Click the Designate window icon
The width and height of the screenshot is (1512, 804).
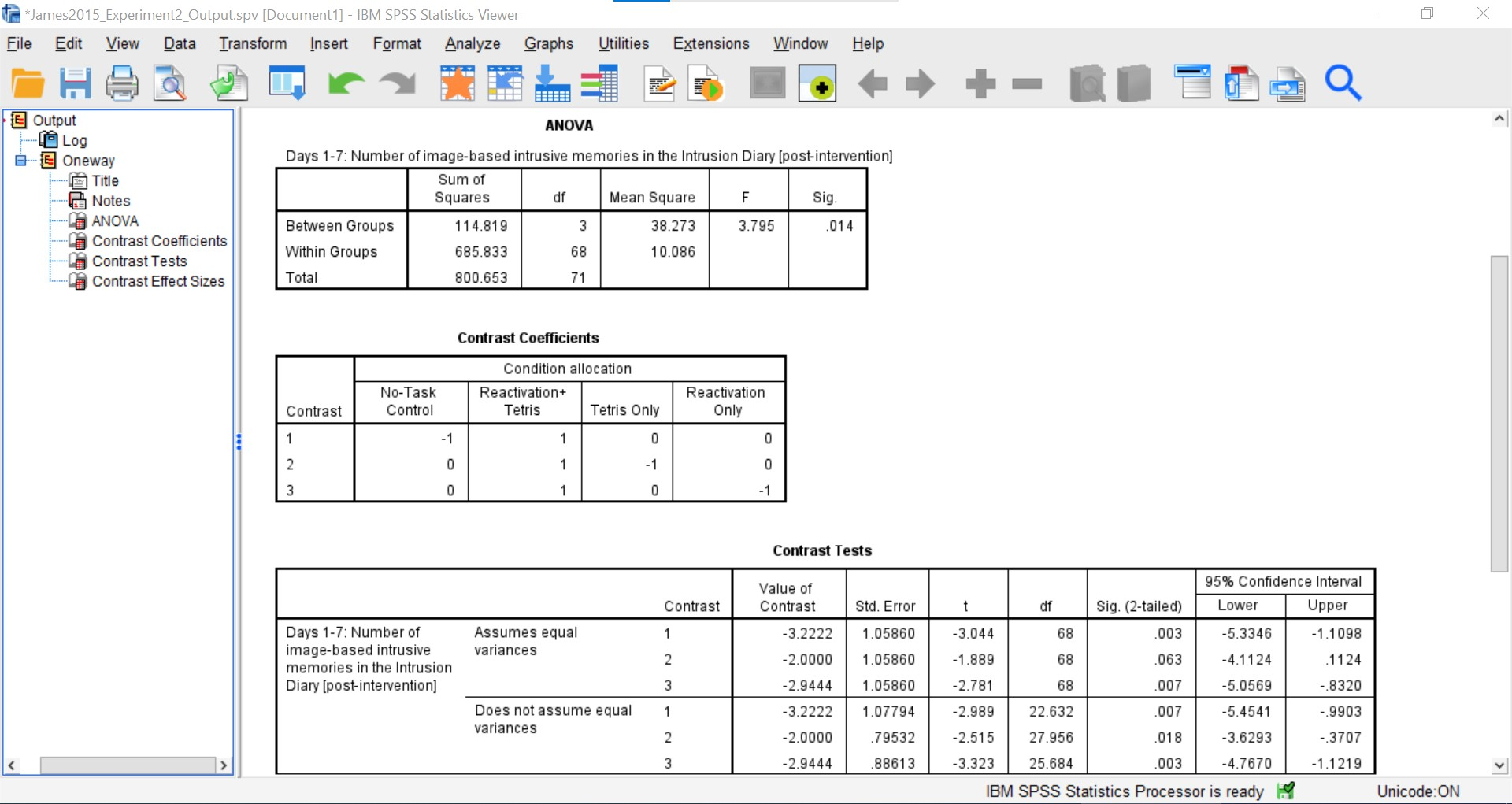click(x=817, y=83)
